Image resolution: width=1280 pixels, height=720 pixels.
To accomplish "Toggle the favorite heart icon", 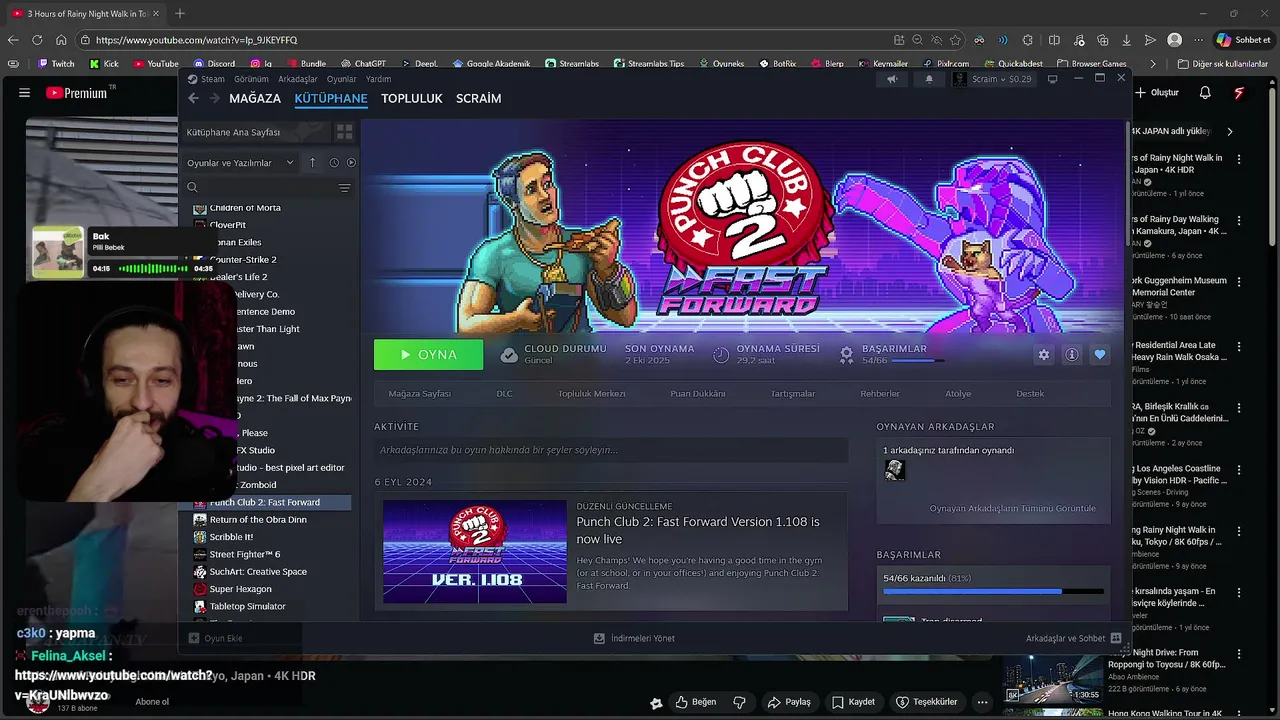I will pos(1100,355).
